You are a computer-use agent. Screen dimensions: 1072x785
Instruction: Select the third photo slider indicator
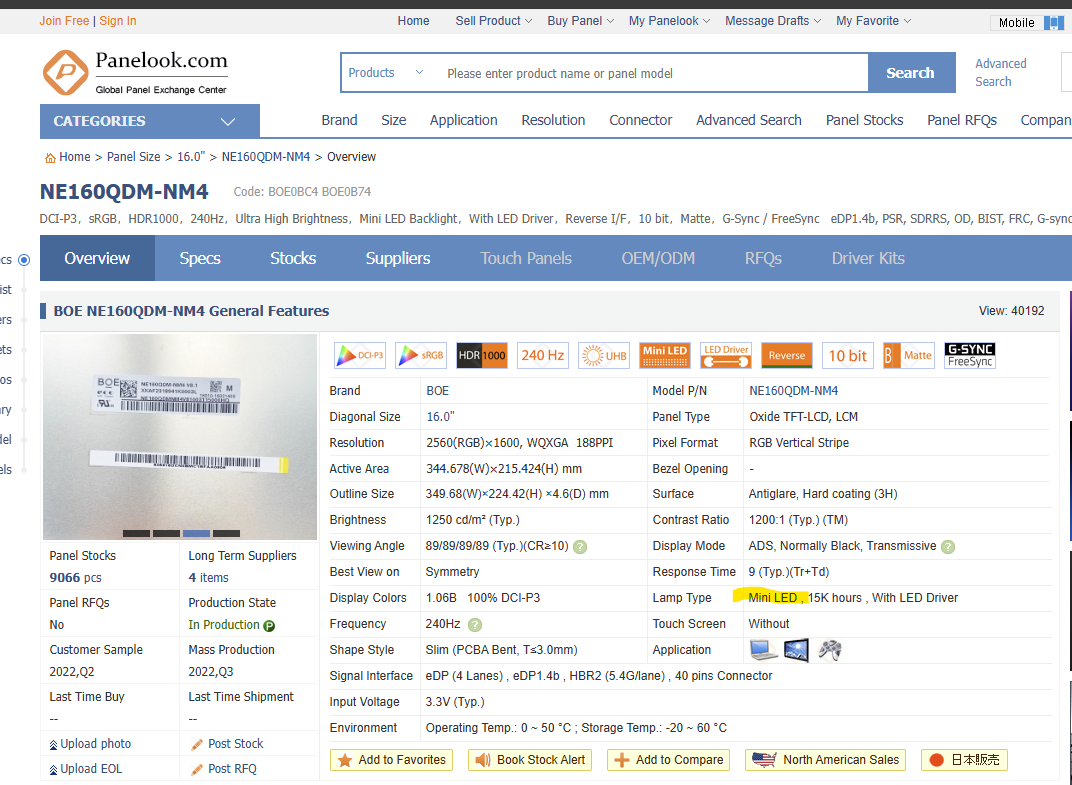click(197, 533)
